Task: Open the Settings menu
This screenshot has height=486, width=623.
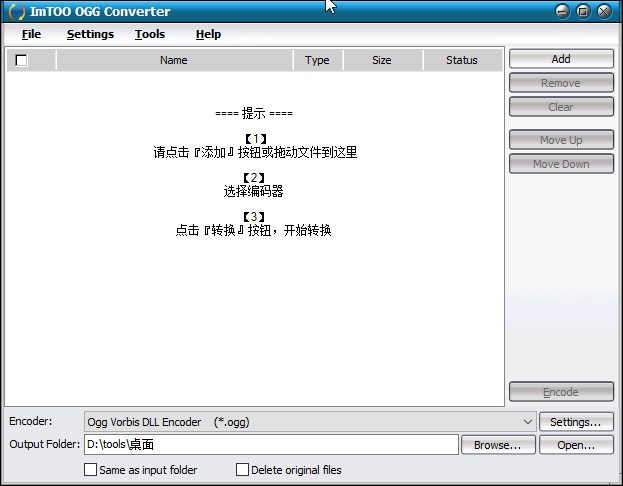Action: (90, 34)
